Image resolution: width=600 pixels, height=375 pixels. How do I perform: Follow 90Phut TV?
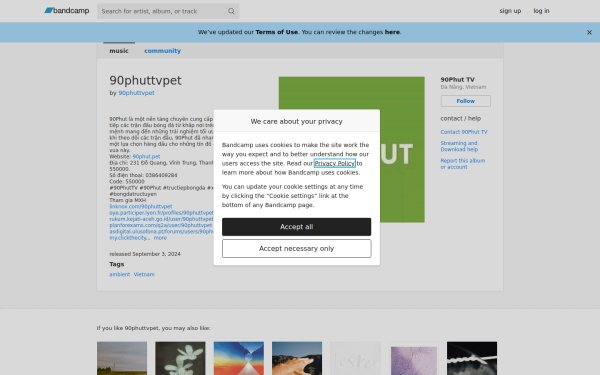[x=465, y=101]
